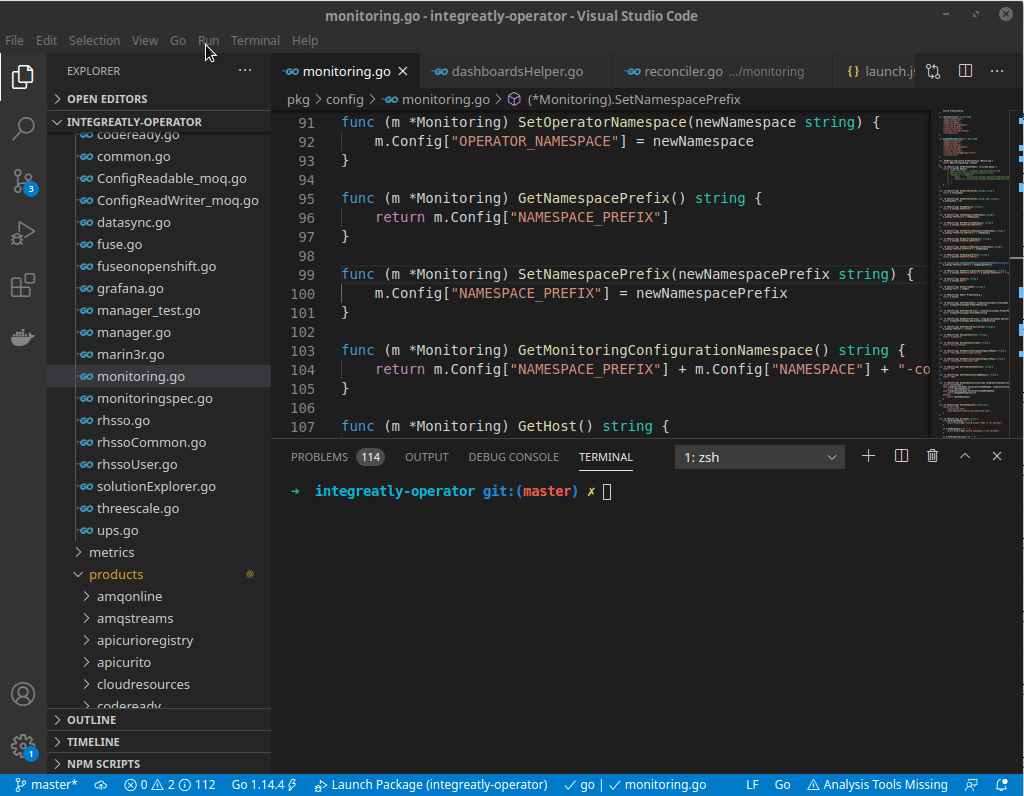The height and width of the screenshot is (796, 1024).
Task: Open Source Control view with 3 changes
Action: (x=23, y=181)
